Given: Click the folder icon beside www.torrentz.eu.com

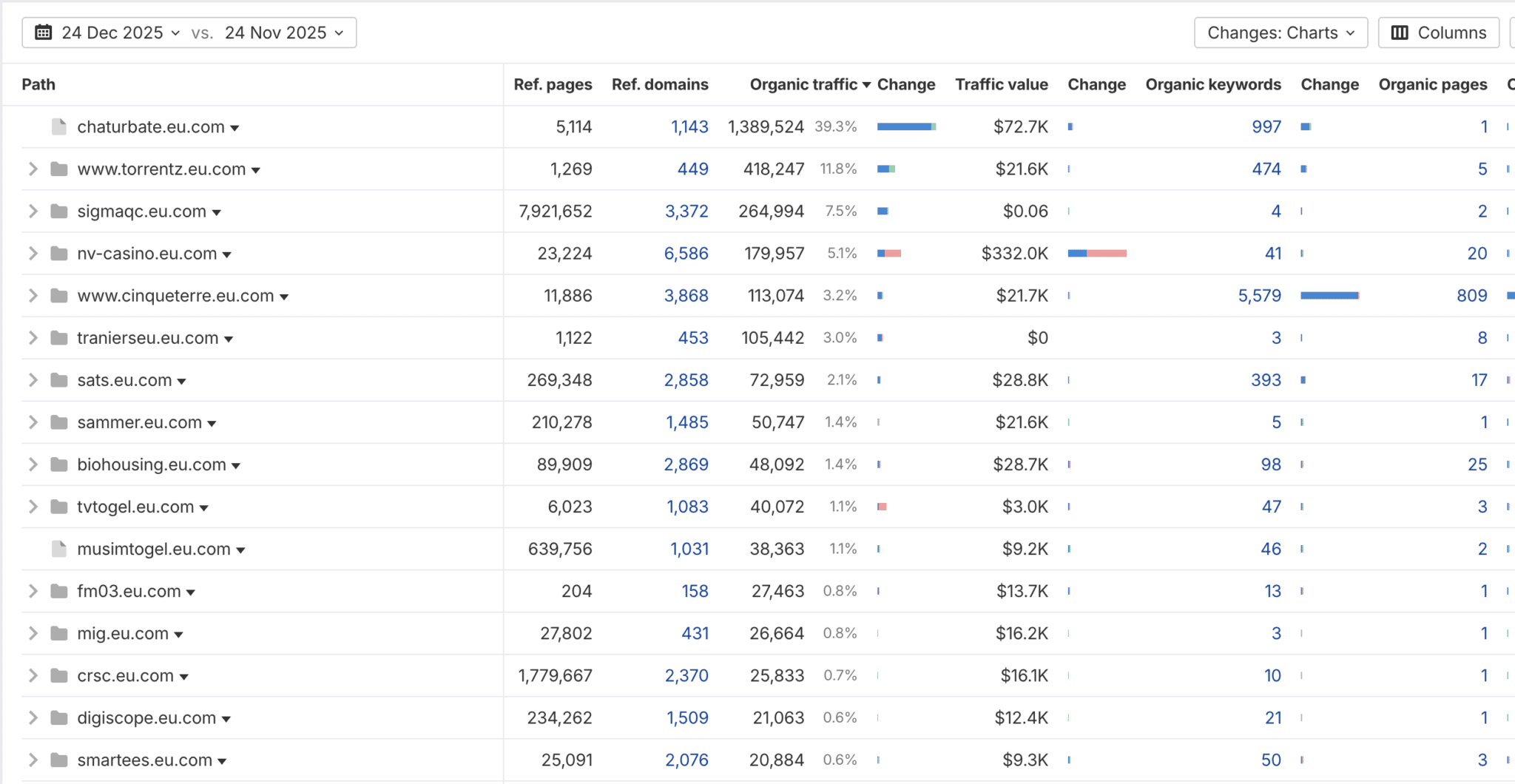Looking at the screenshot, I should [59, 169].
